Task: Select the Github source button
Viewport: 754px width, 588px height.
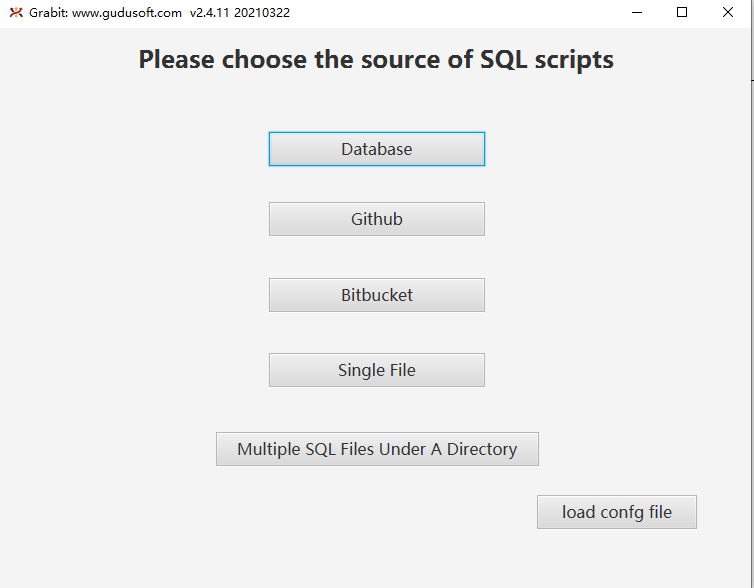Action: [377, 219]
